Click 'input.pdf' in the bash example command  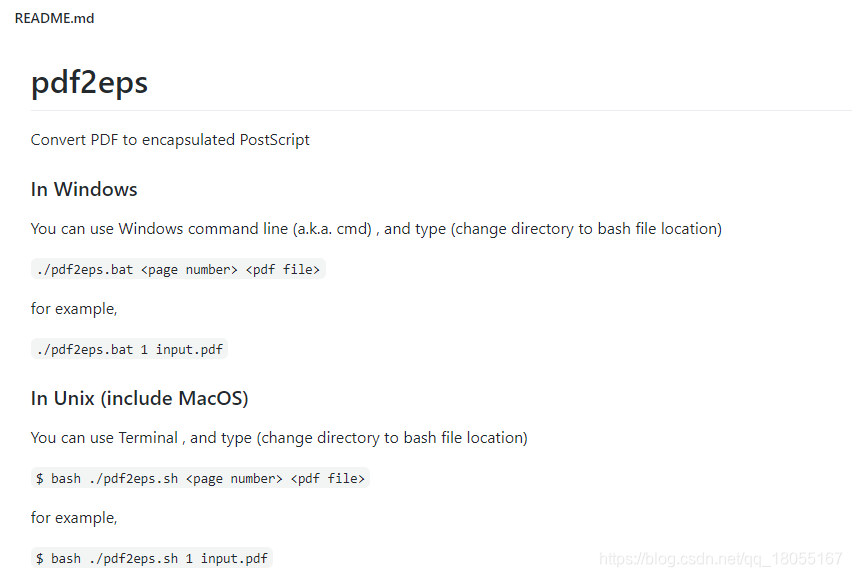[234, 559]
